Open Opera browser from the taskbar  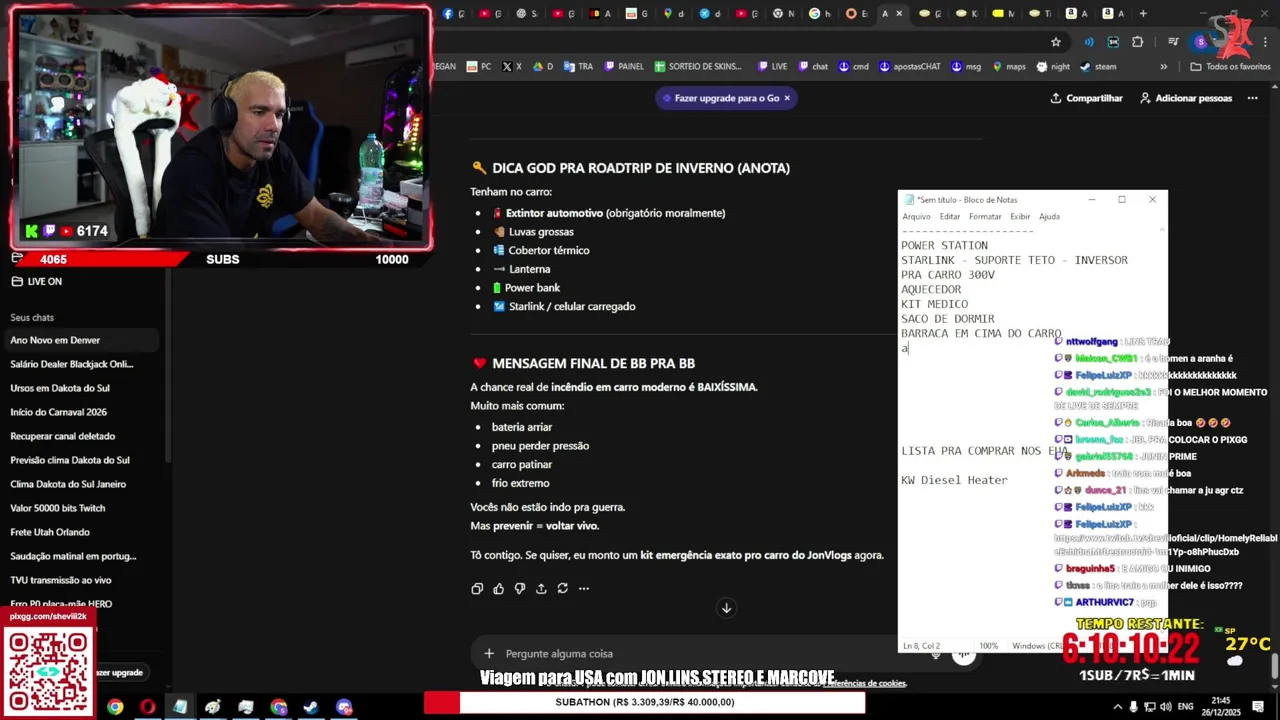tap(148, 707)
